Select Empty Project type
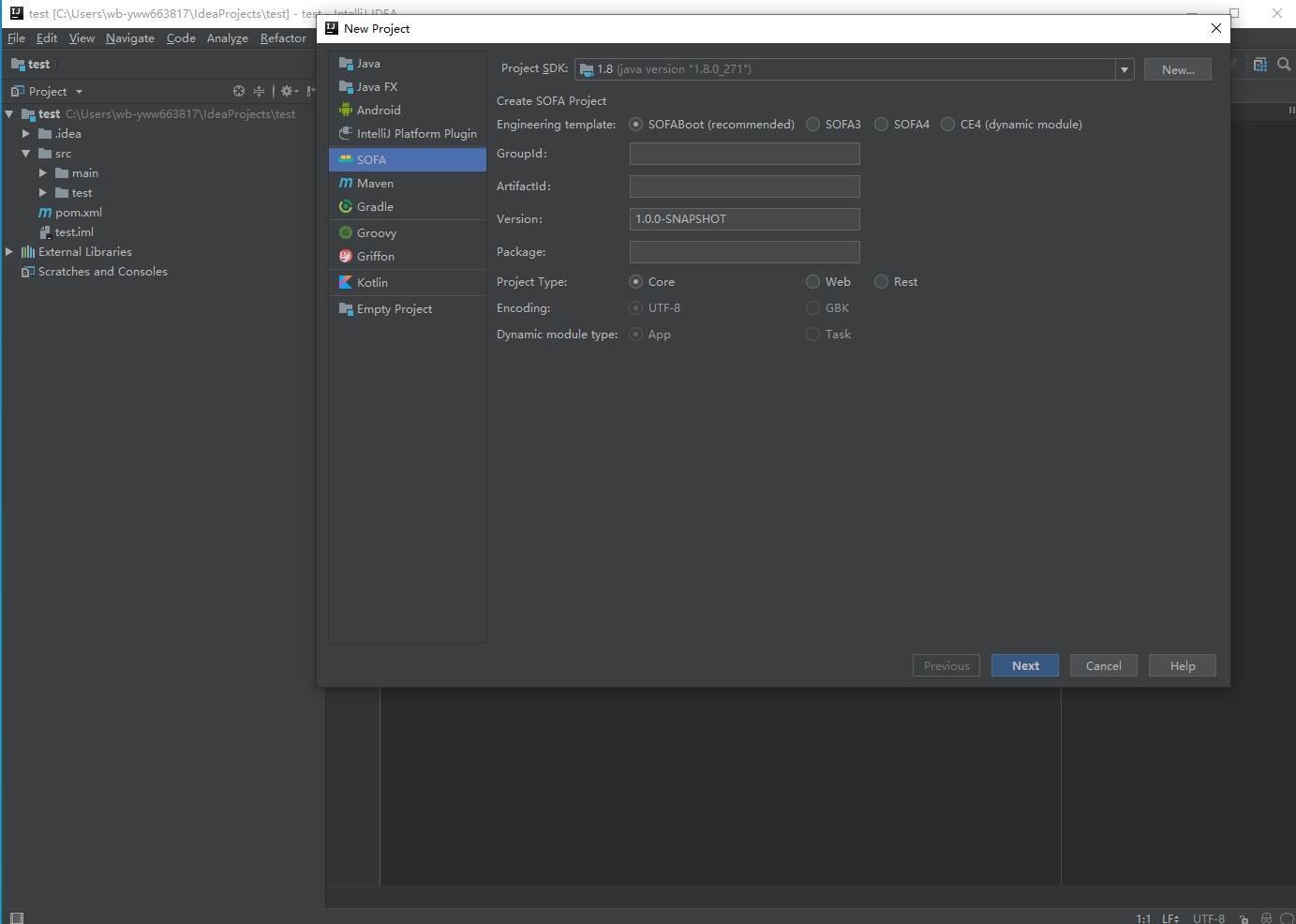The height and width of the screenshot is (924, 1296). tap(408, 309)
